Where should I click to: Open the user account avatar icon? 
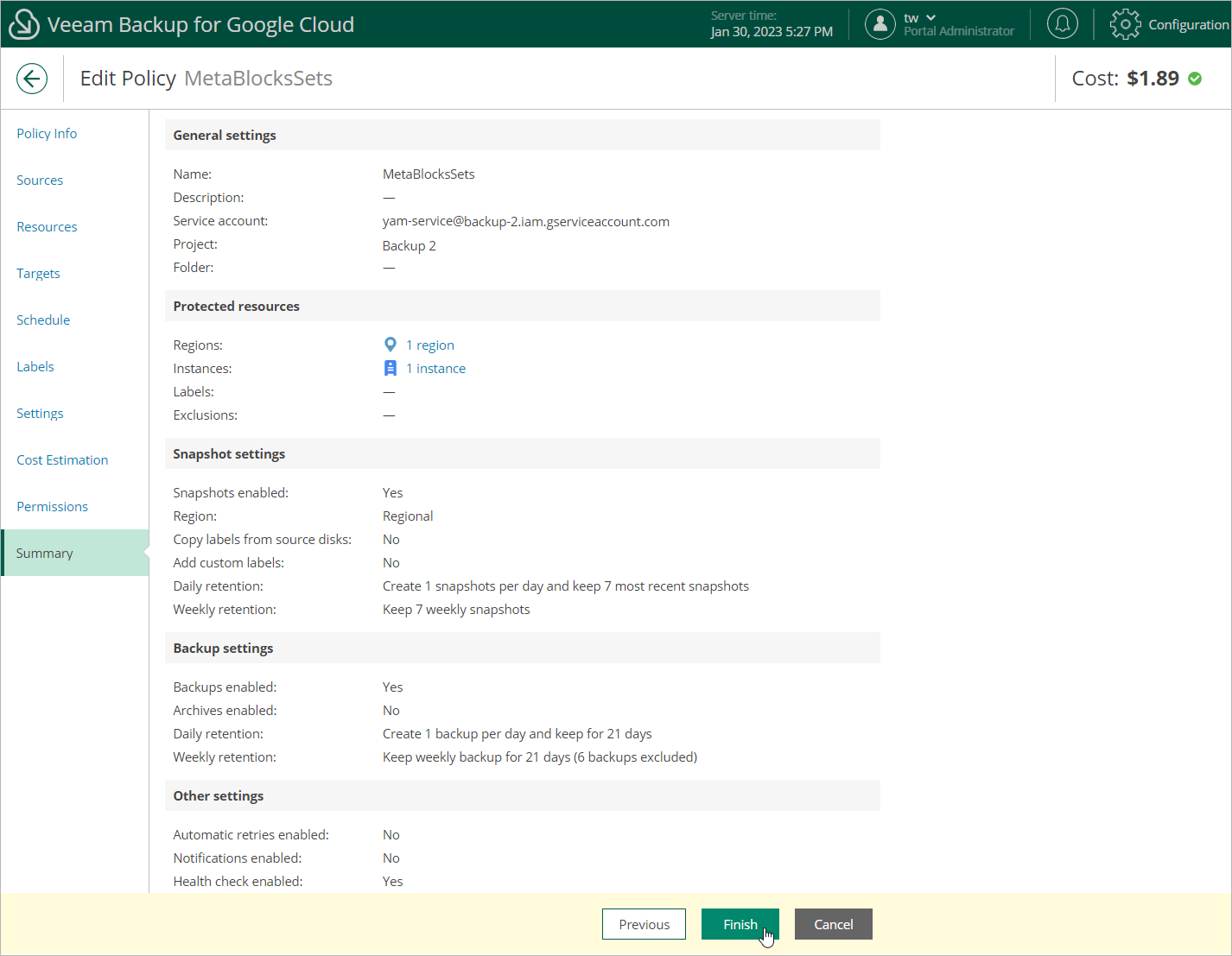880,24
